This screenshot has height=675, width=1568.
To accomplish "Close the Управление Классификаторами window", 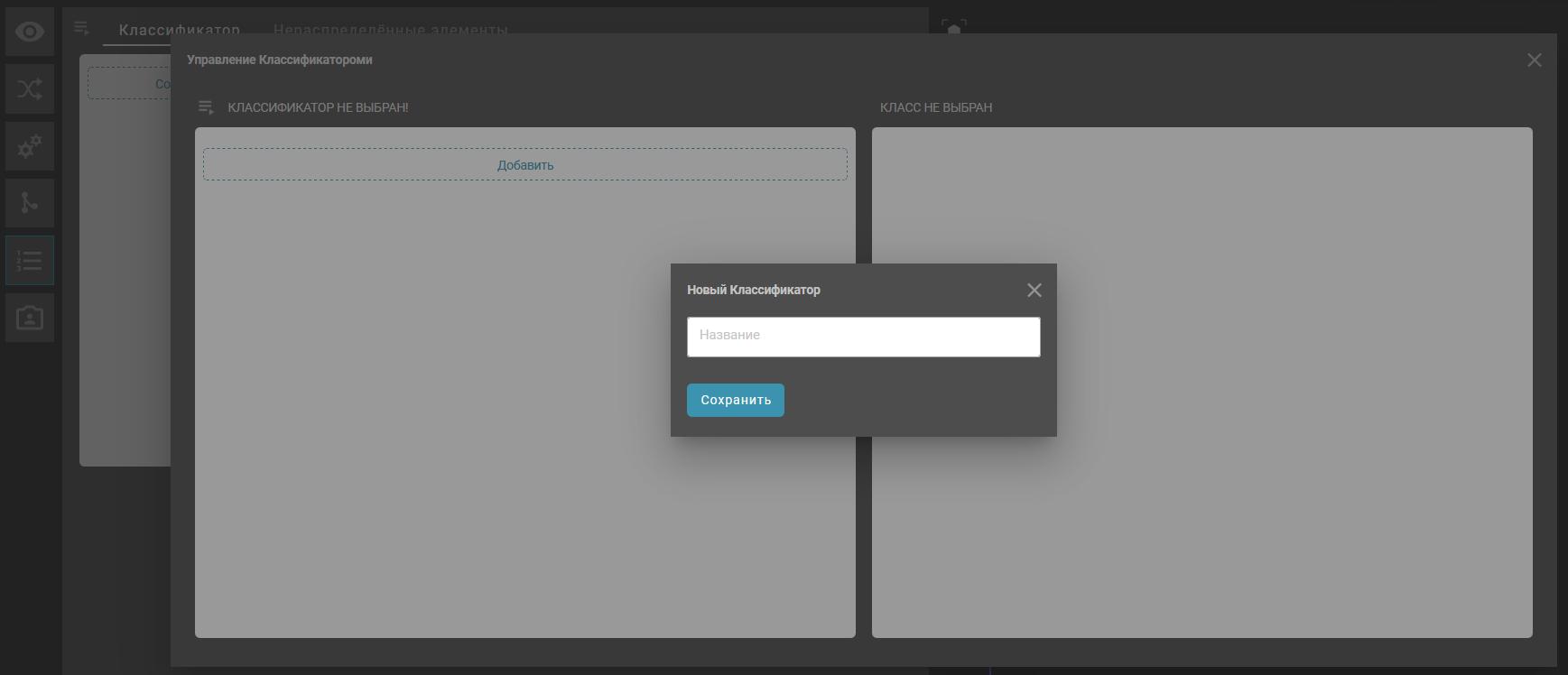I will (x=1534, y=60).
